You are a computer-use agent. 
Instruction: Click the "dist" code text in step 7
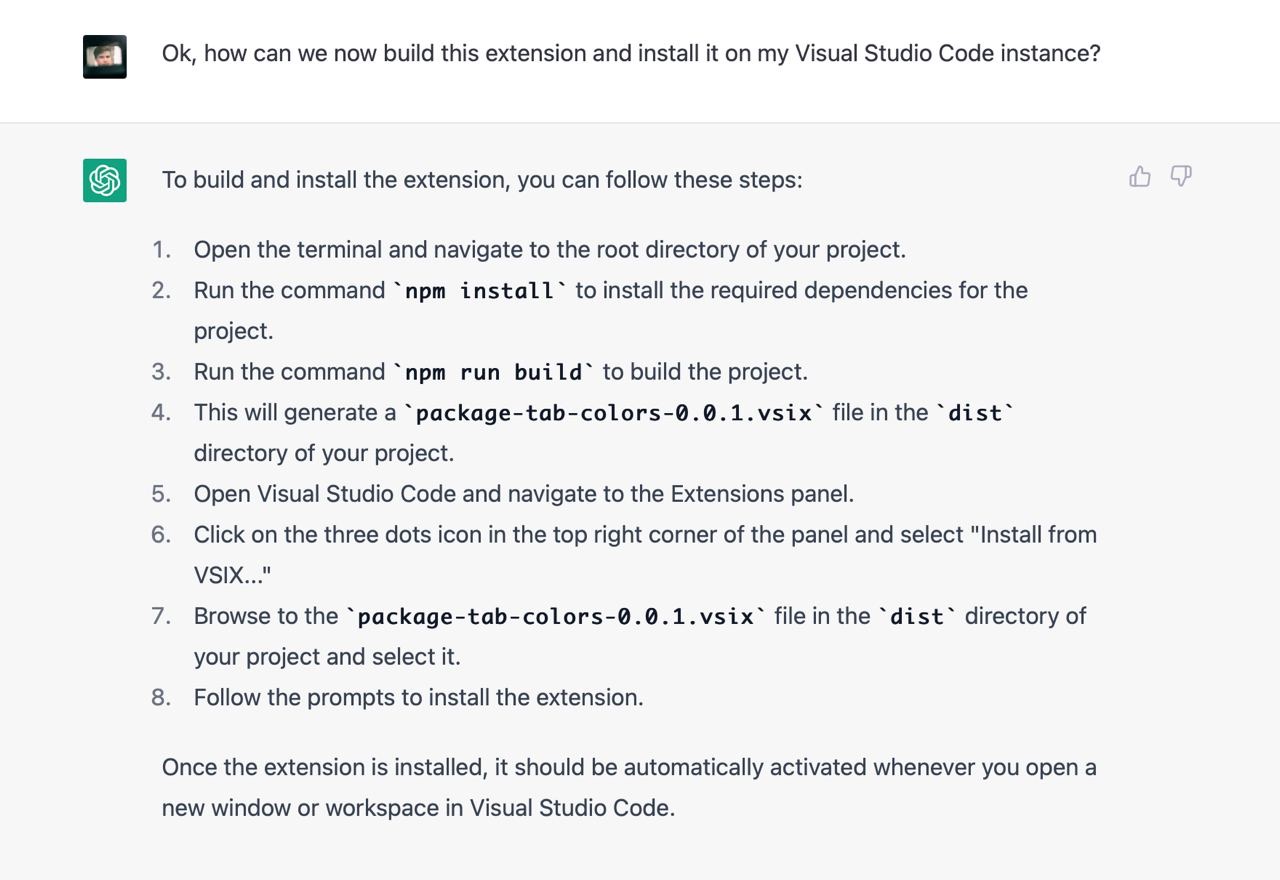point(917,617)
